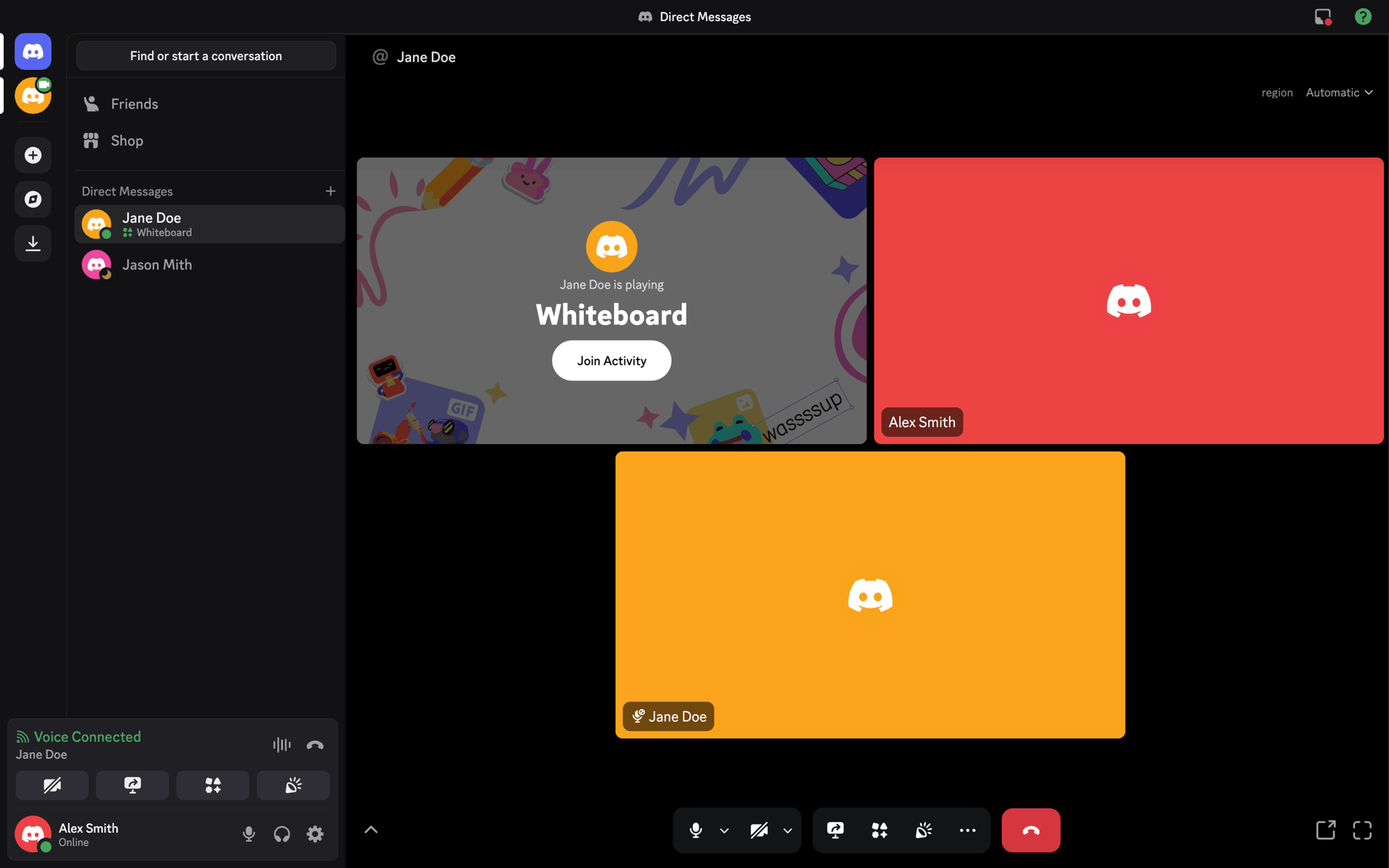The width and height of the screenshot is (1389, 868).
Task: Open more options three dots in call bar
Action: point(968,830)
